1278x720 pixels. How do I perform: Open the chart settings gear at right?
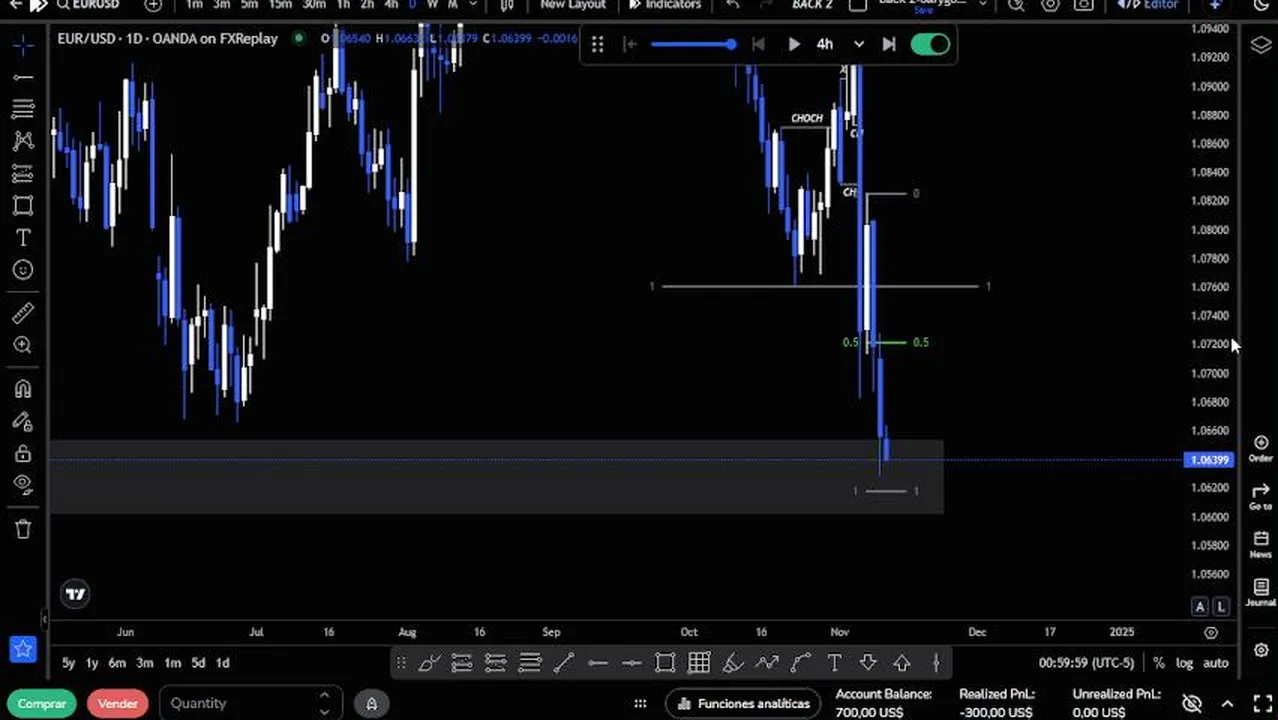tap(1260, 650)
